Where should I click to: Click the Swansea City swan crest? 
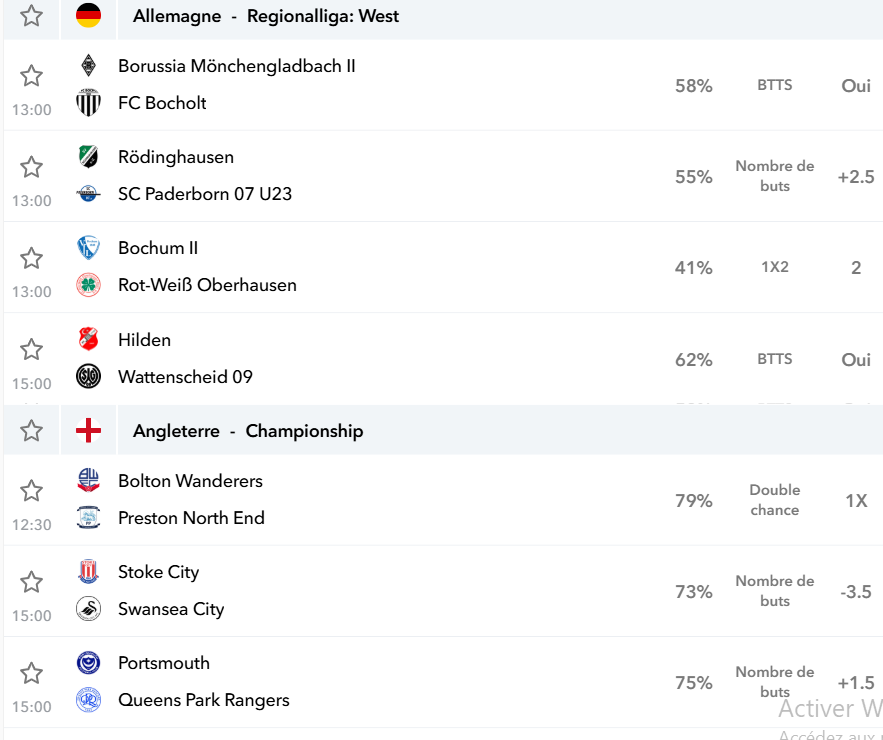pos(88,609)
